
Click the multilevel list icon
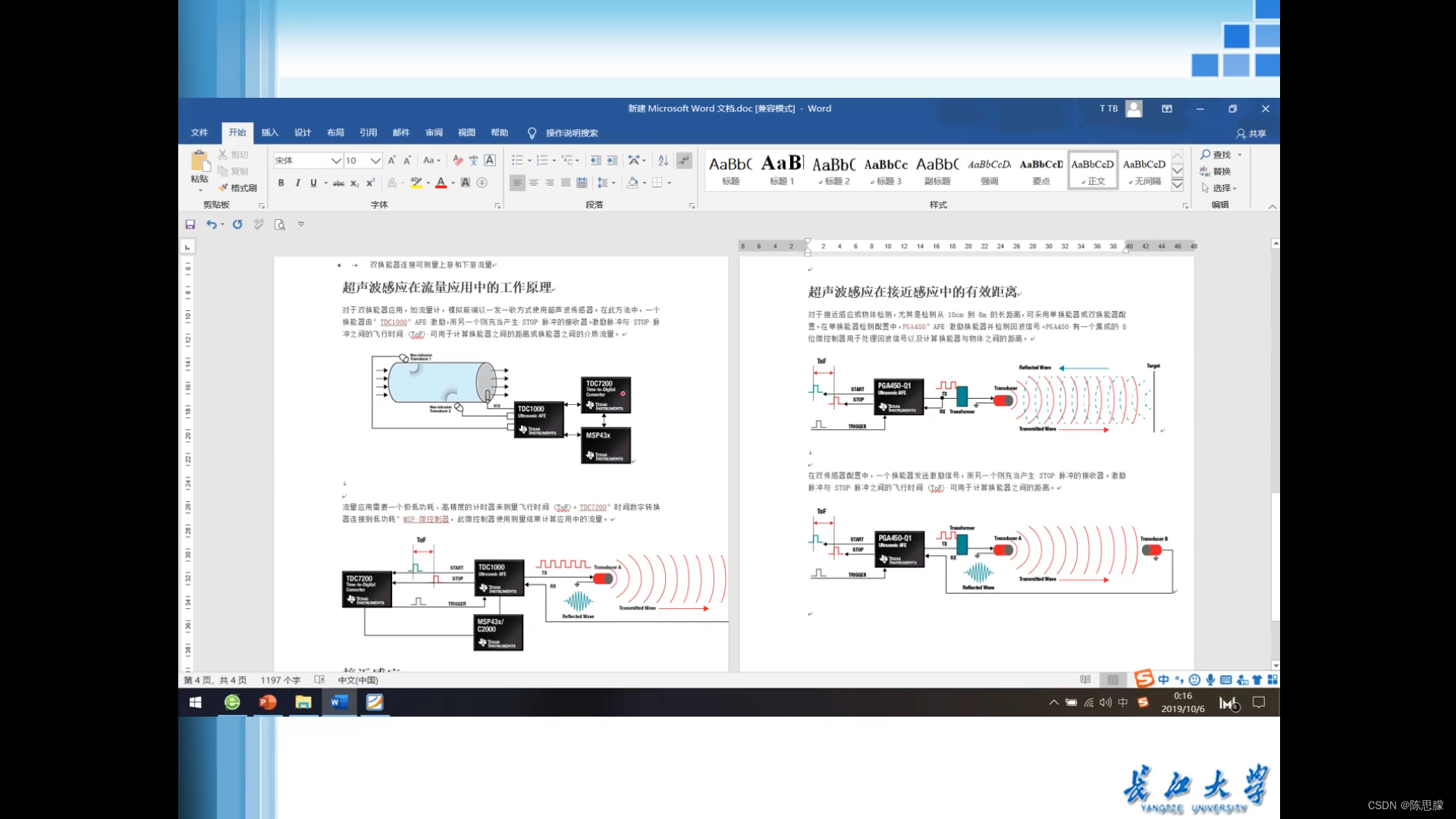pyautogui.click(x=567, y=160)
